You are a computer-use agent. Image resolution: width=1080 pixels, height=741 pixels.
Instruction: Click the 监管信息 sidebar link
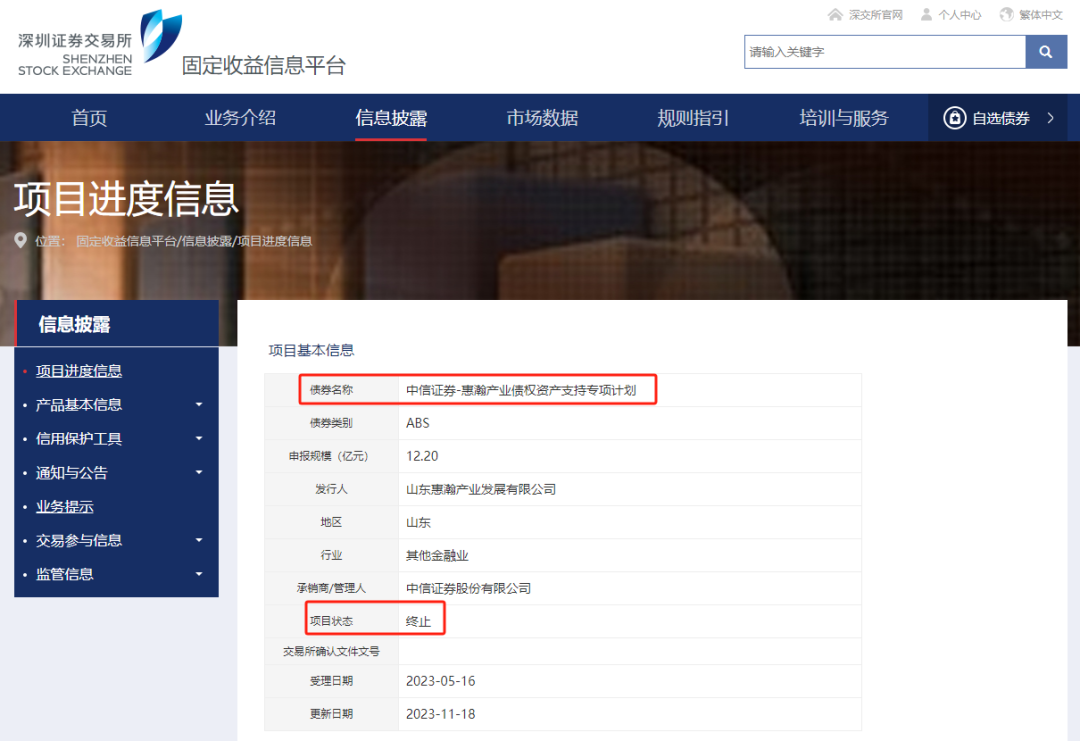[64, 574]
